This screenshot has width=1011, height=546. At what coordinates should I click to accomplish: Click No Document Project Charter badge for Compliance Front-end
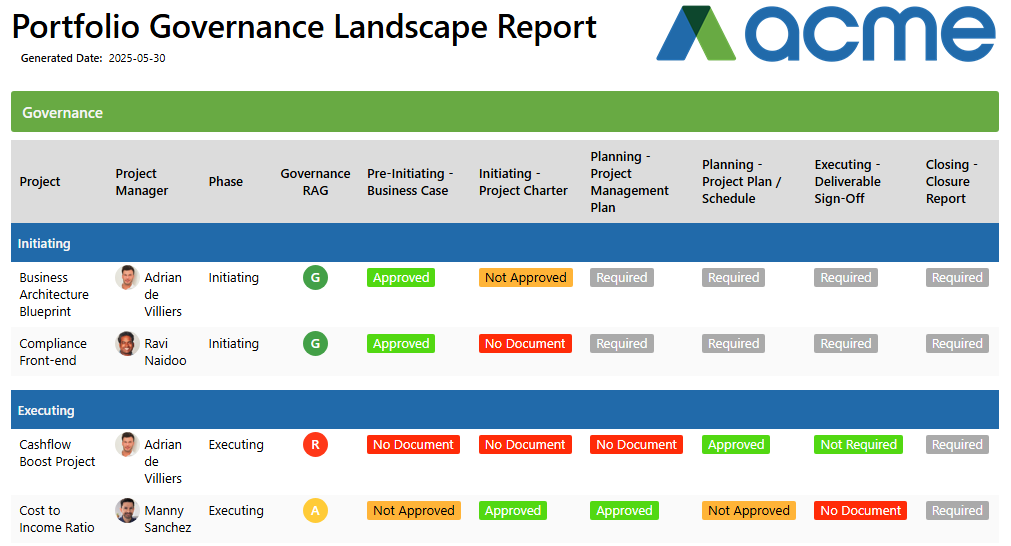click(x=525, y=344)
